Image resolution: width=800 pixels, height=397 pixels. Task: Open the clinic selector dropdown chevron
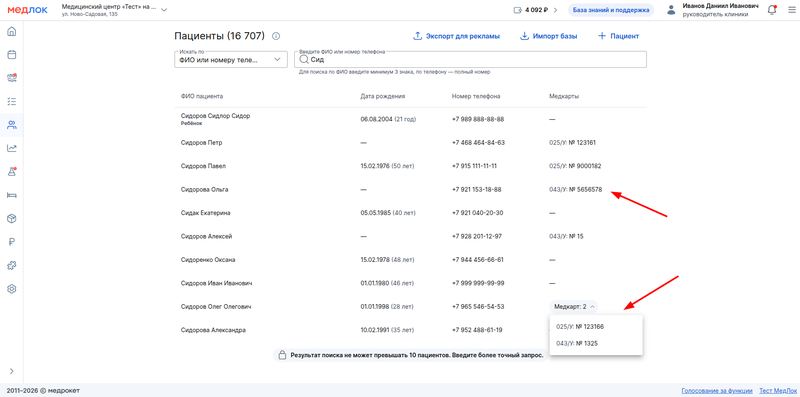click(164, 10)
